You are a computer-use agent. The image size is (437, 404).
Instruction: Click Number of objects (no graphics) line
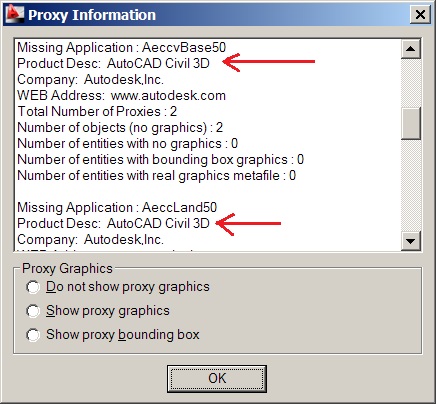tap(120, 127)
